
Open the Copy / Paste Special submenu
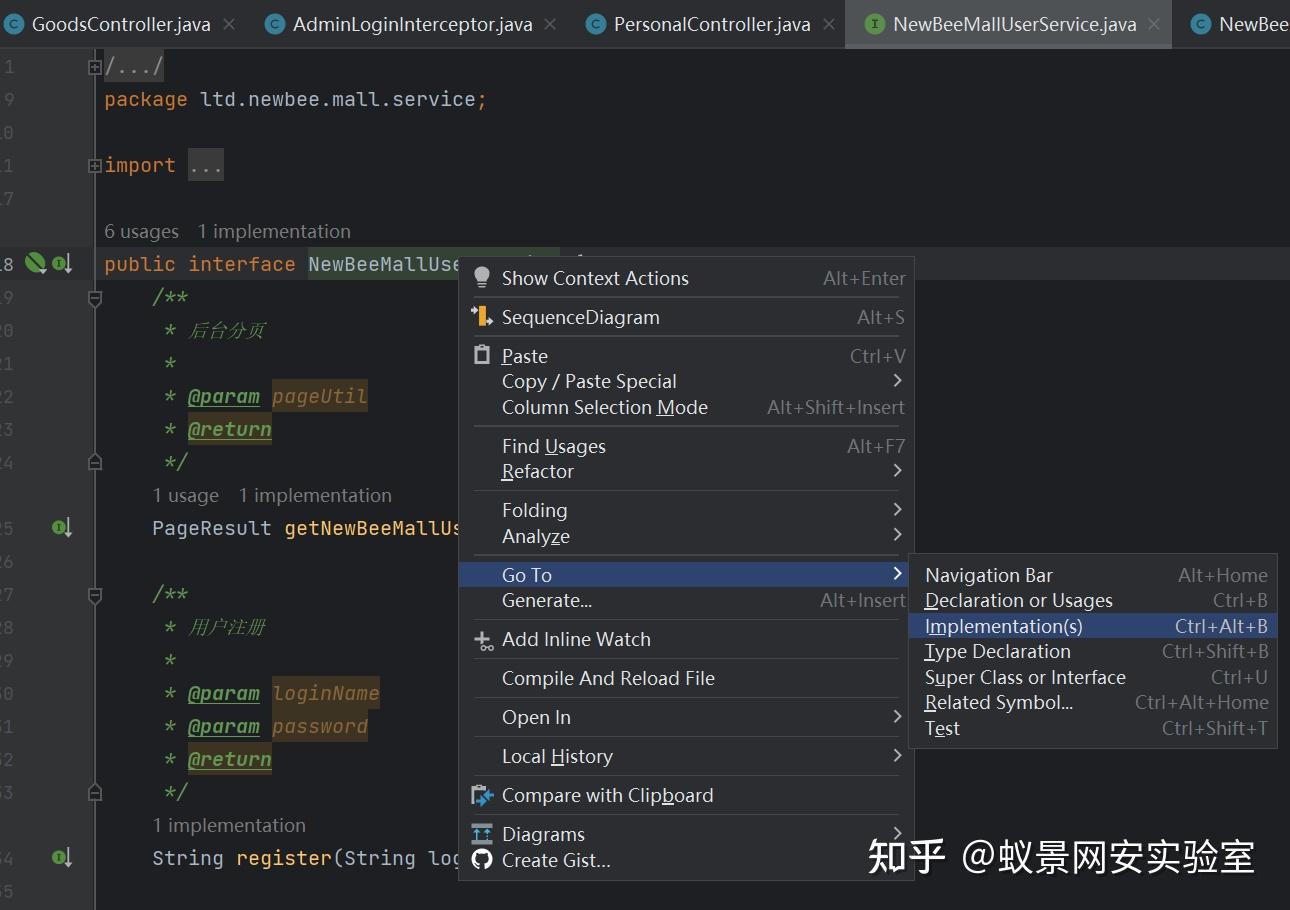point(589,382)
